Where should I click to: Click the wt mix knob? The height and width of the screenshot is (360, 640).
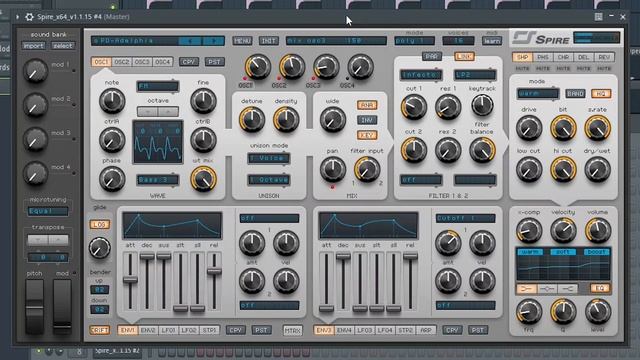pyautogui.click(x=203, y=179)
